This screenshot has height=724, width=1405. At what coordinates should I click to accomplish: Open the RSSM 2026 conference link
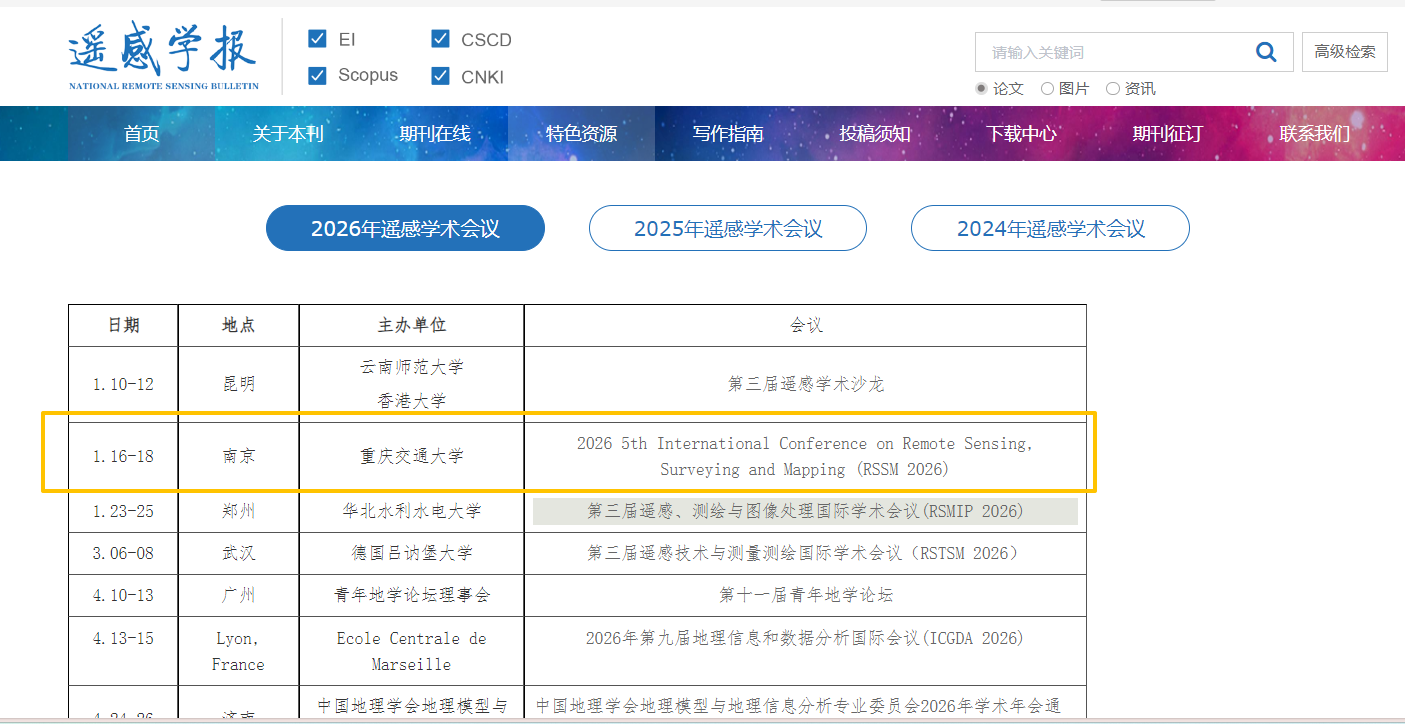[803, 455]
